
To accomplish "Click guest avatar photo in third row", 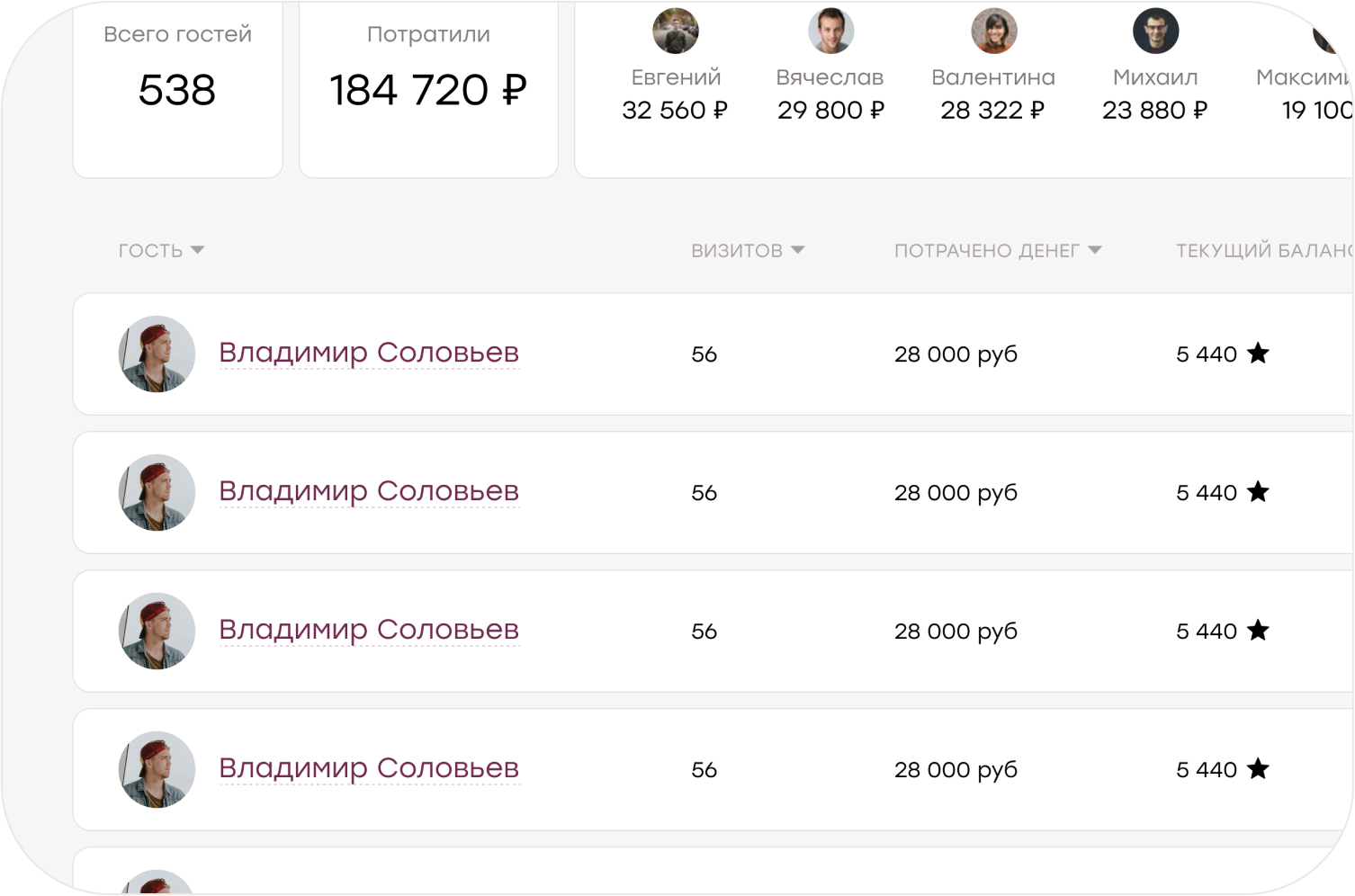I will [x=157, y=631].
